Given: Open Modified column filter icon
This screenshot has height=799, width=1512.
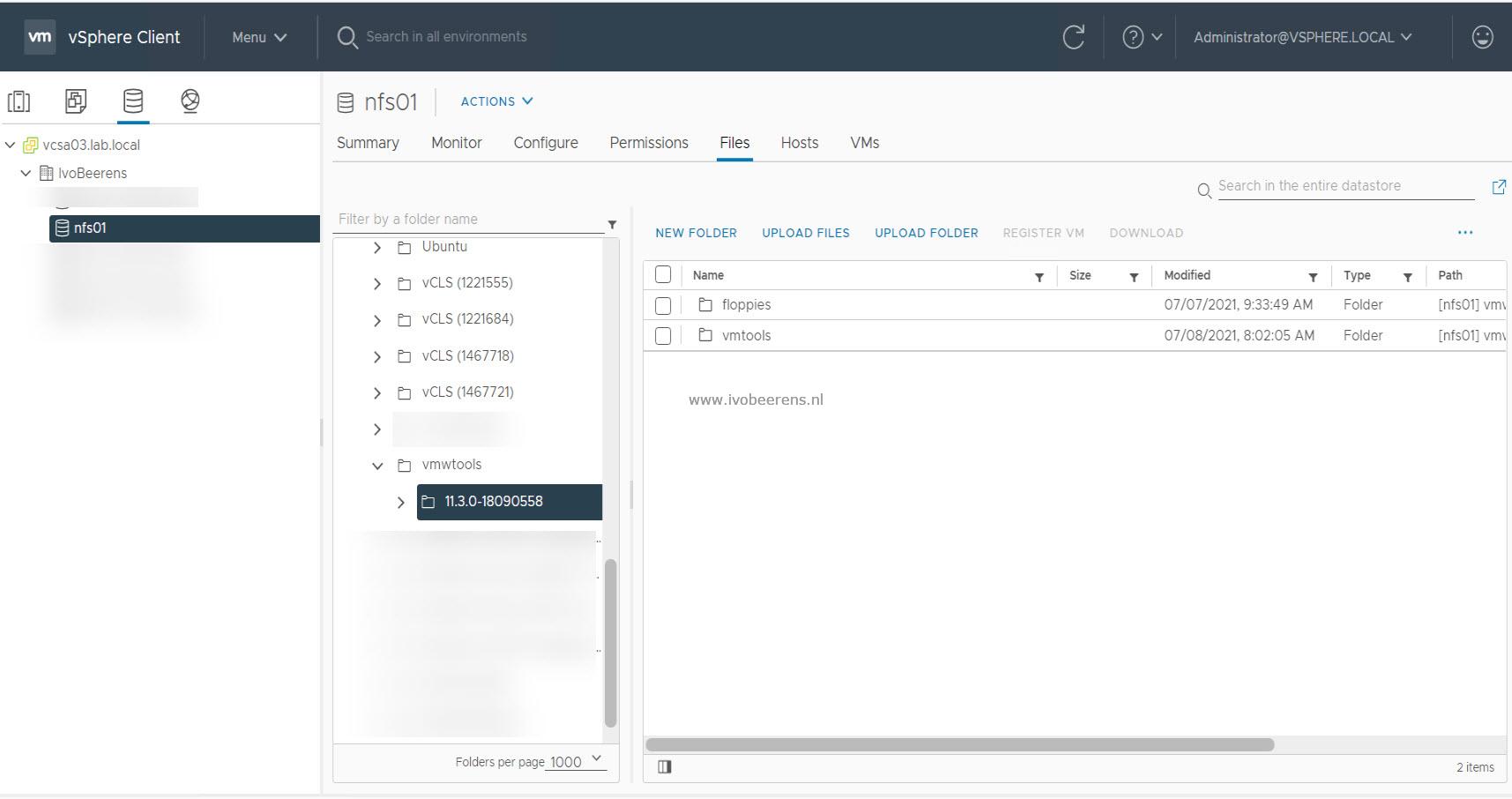Looking at the screenshot, I should (1313, 277).
